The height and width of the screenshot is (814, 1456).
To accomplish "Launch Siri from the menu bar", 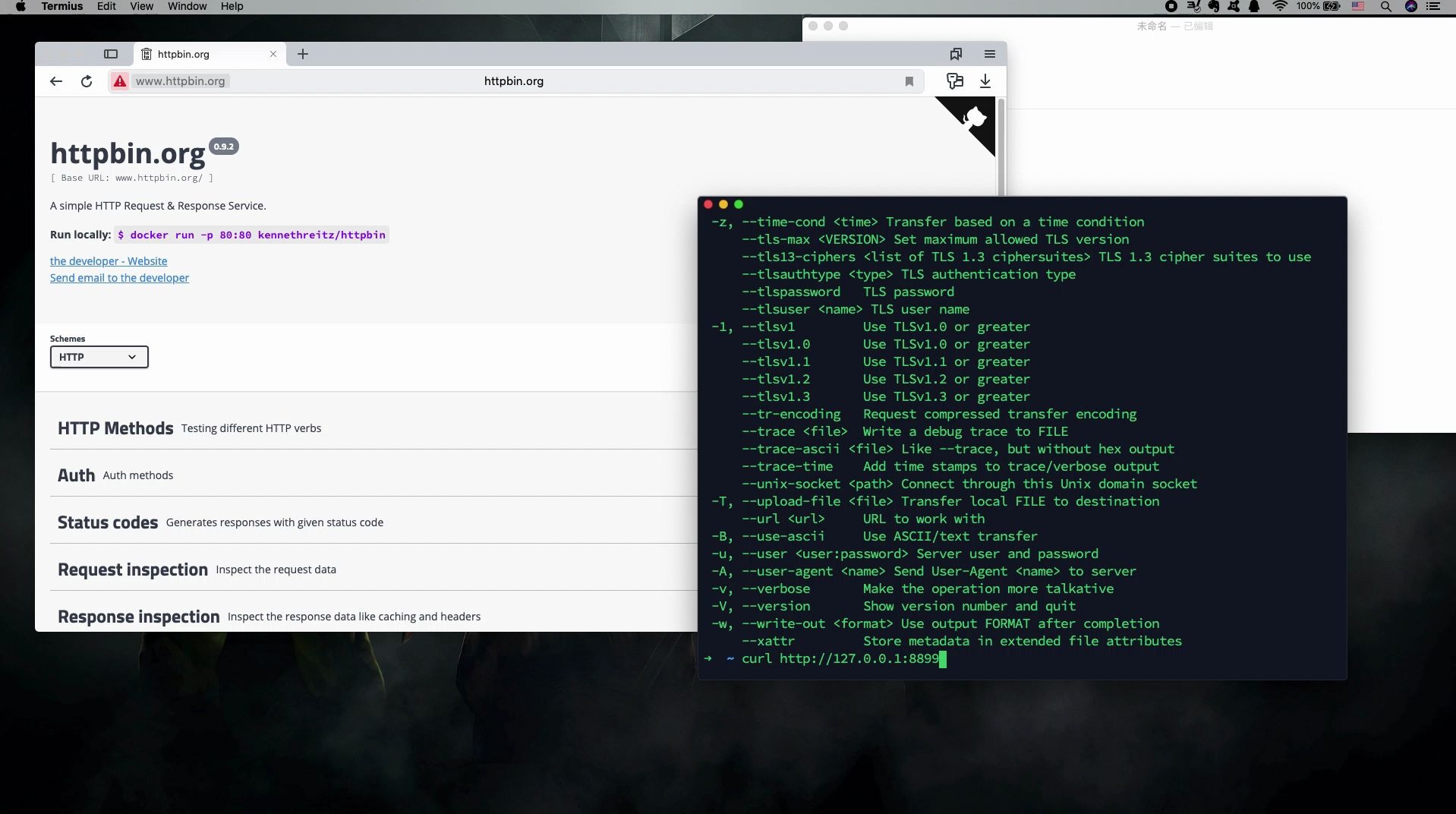I will [1411, 6].
